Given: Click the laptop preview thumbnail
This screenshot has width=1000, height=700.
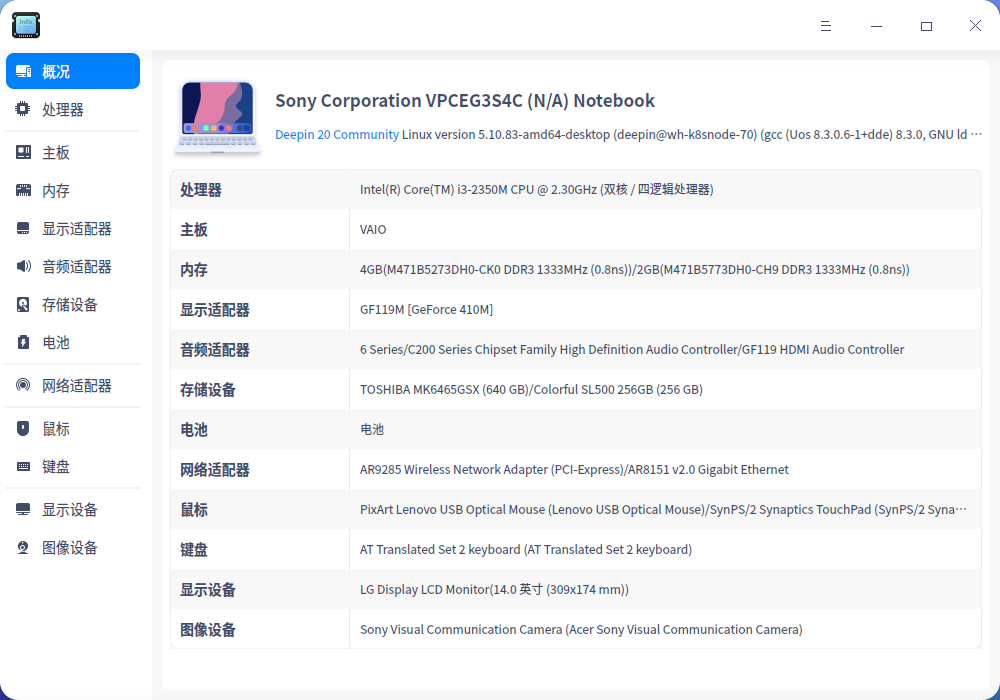Looking at the screenshot, I should [217, 117].
